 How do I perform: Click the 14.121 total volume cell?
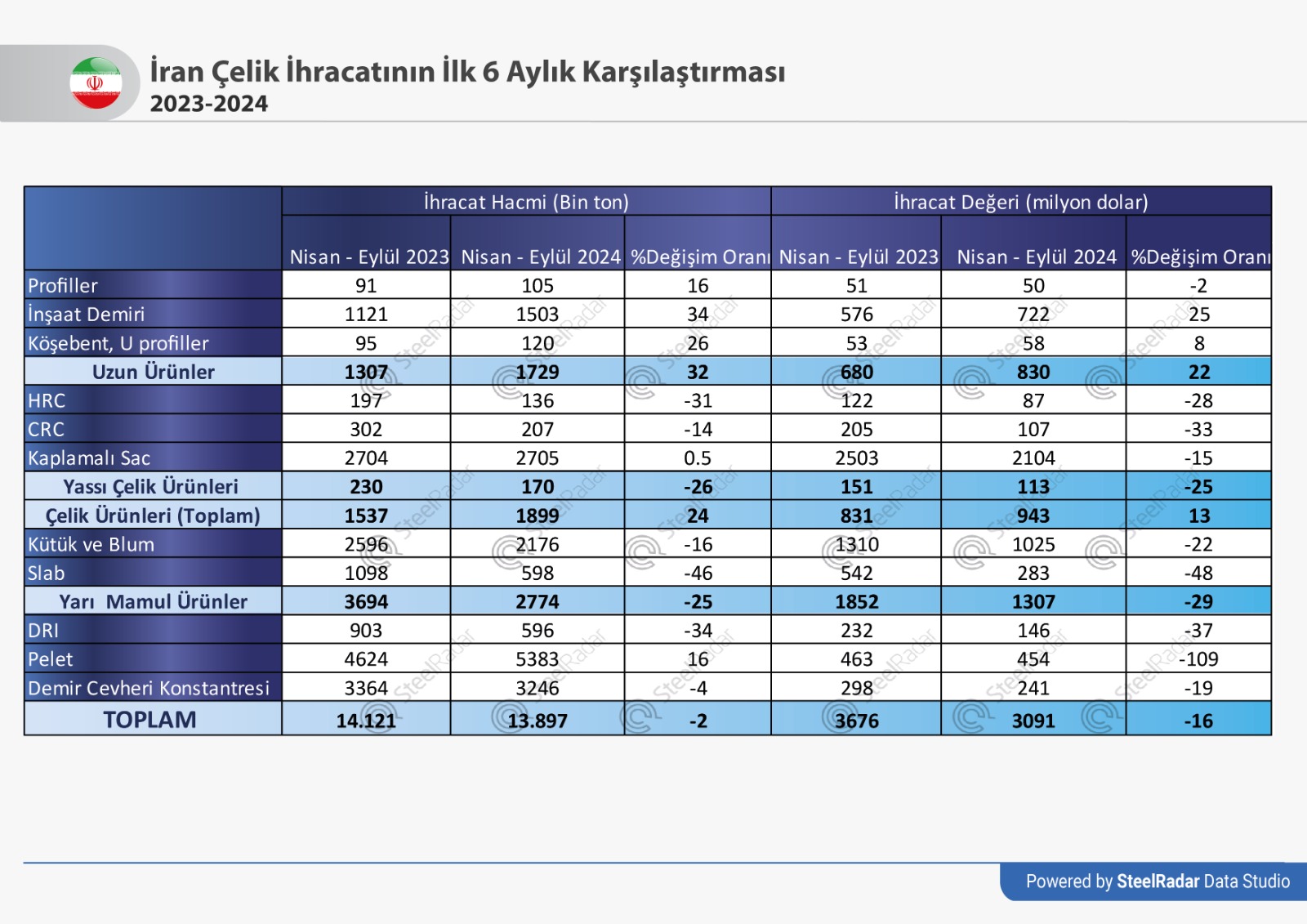[x=366, y=721]
